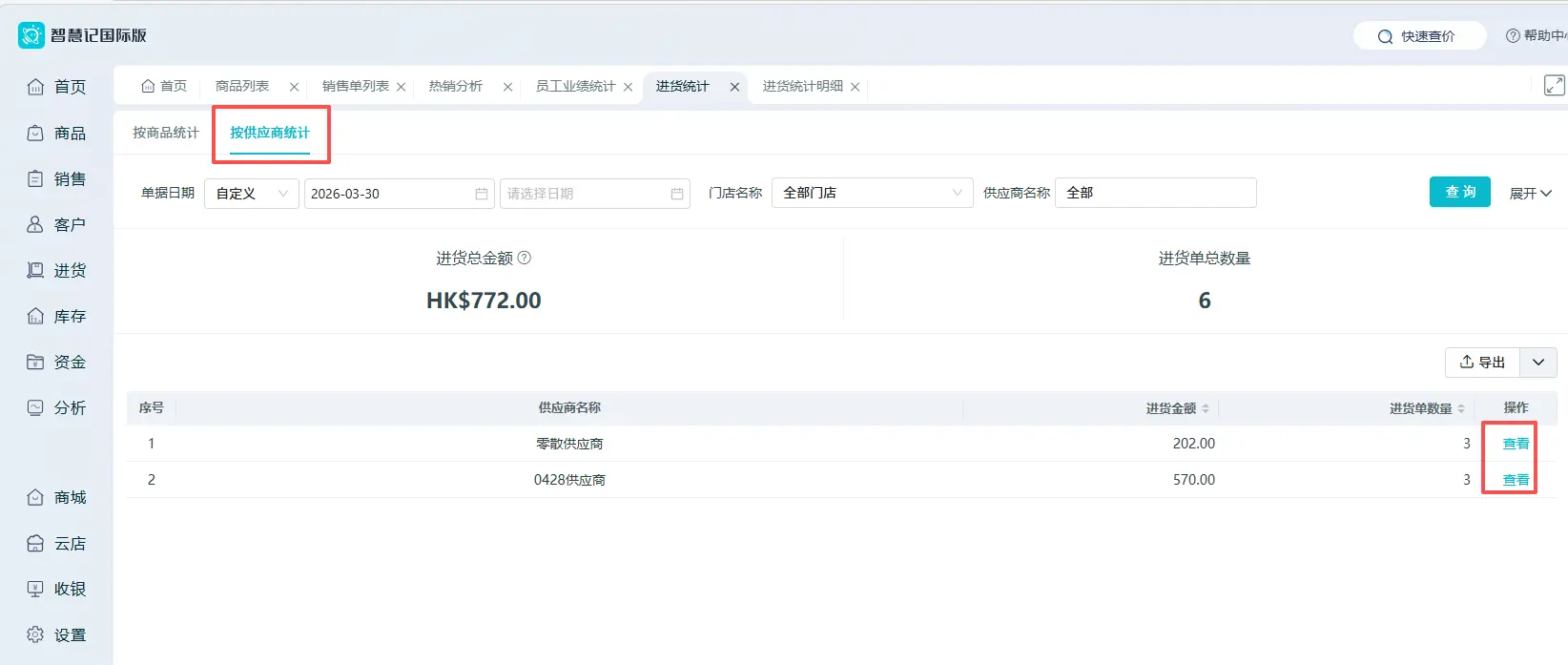Click the 供应商名称 input field
Image resolution: width=1568 pixels, height=665 pixels.
tap(1156, 193)
